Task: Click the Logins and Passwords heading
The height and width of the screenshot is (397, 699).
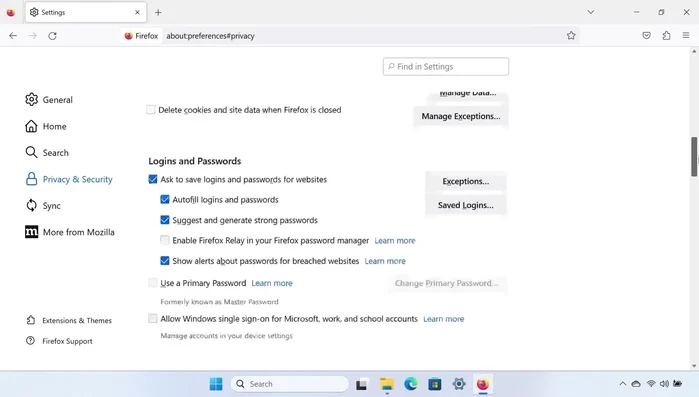Action: tap(195, 161)
